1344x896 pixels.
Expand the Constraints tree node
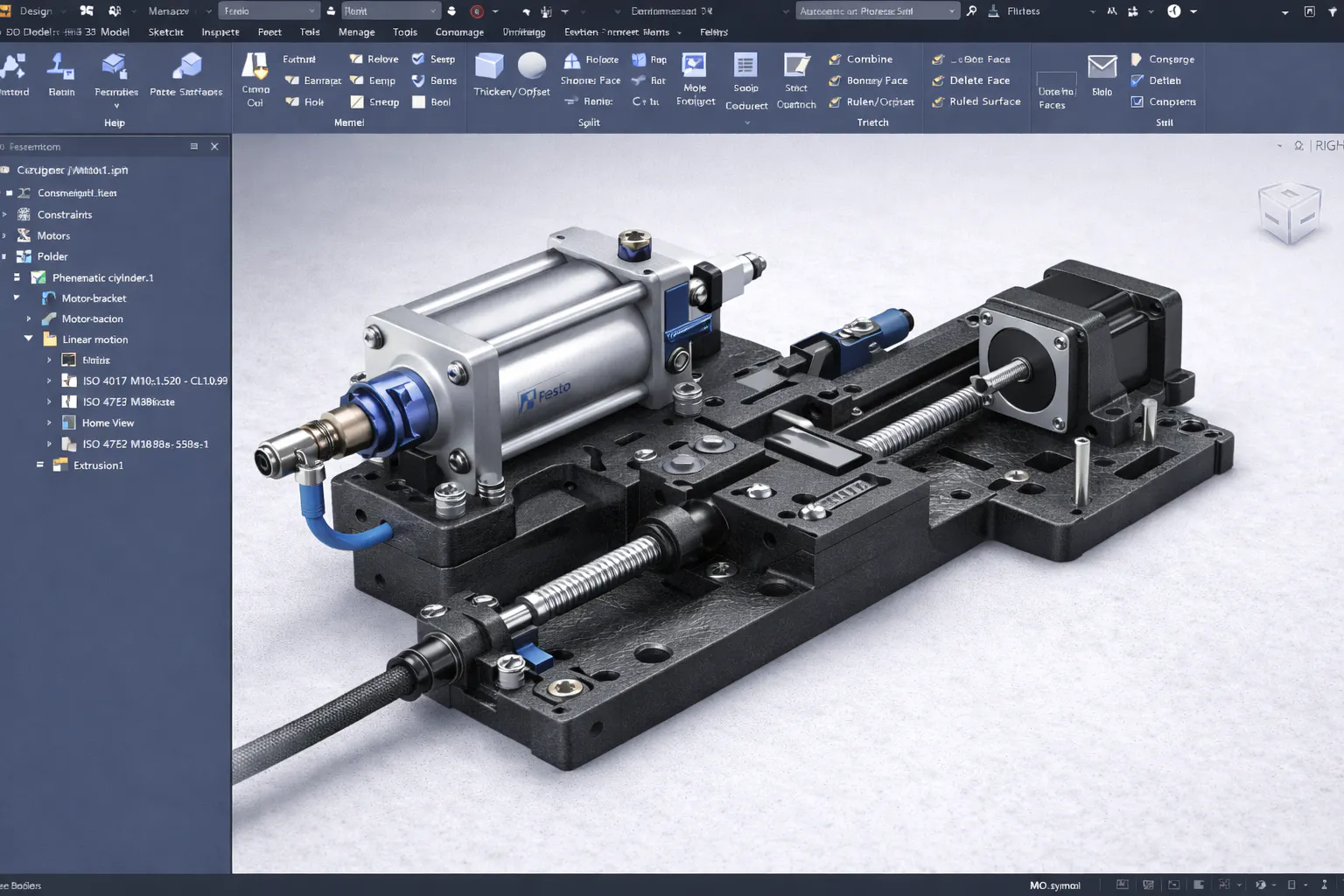[x=7, y=214]
